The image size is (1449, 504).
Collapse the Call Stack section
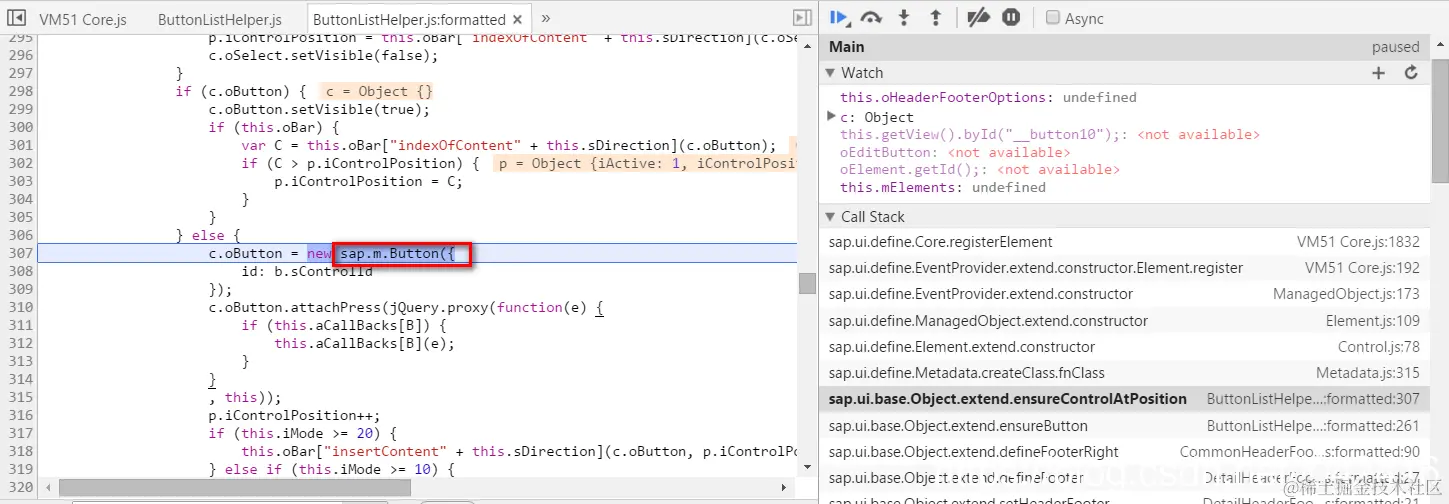830,216
